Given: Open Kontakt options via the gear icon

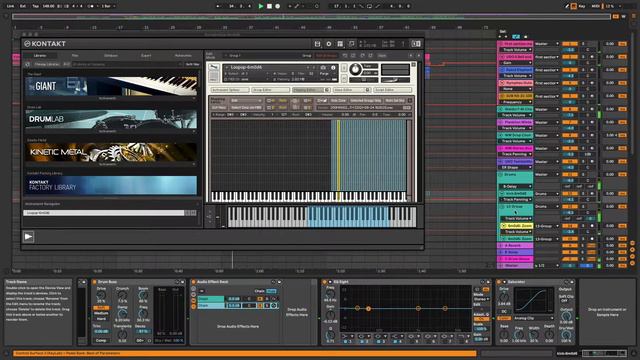Looking at the screenshot, I should [x=329, y=44].
